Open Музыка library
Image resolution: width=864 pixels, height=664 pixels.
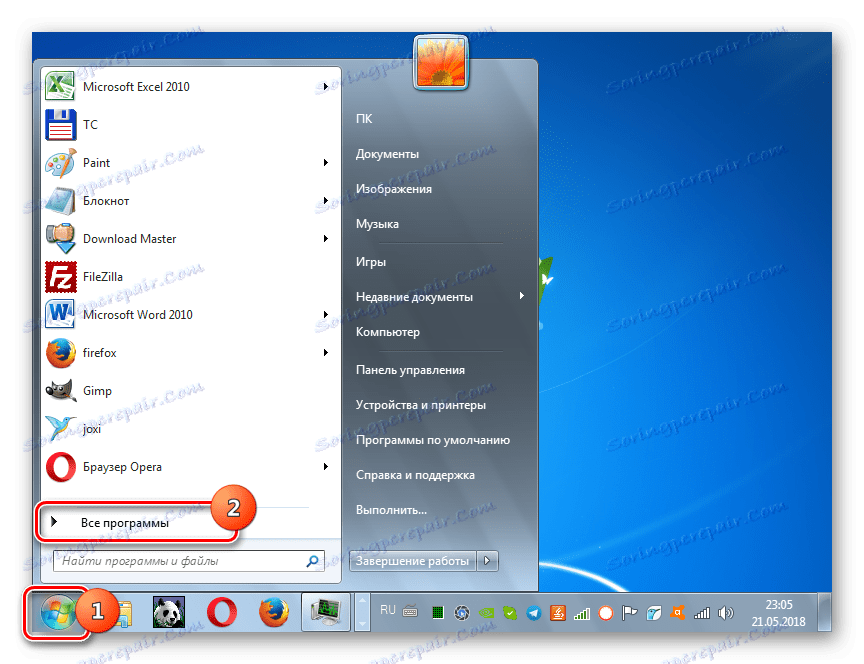[x=377, y=224]
